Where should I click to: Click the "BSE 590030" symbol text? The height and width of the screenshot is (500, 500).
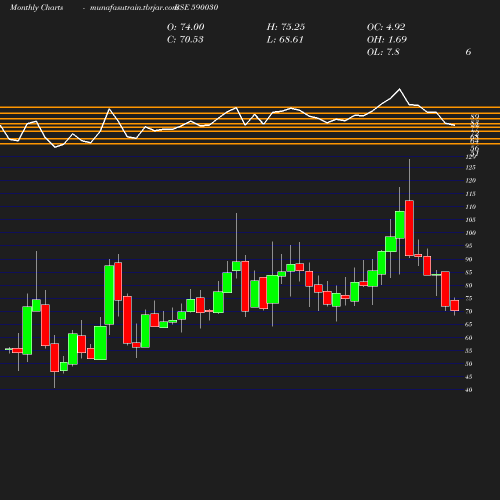click(197, 8)
